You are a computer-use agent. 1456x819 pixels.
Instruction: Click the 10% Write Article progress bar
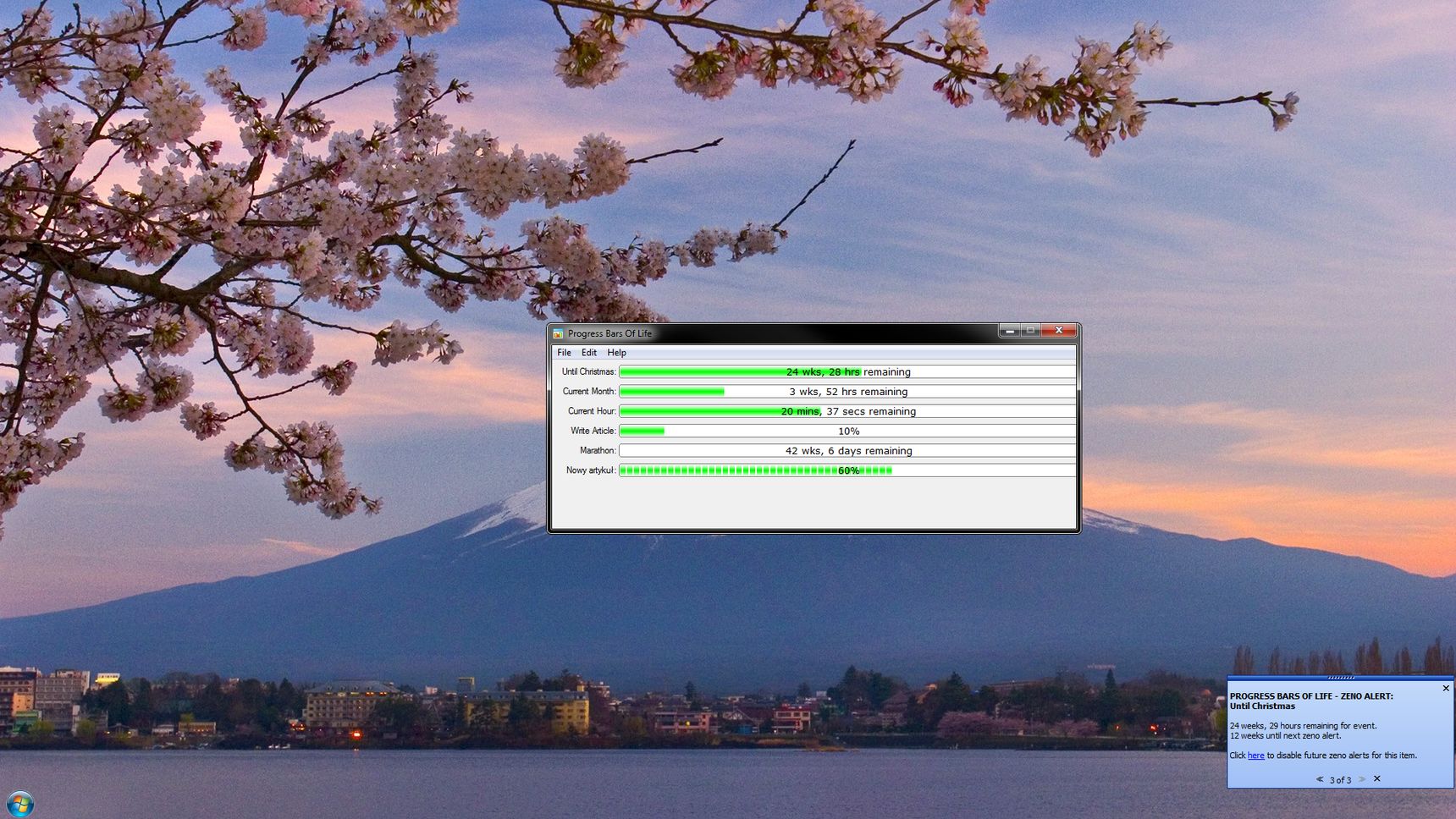click(847, 431)
